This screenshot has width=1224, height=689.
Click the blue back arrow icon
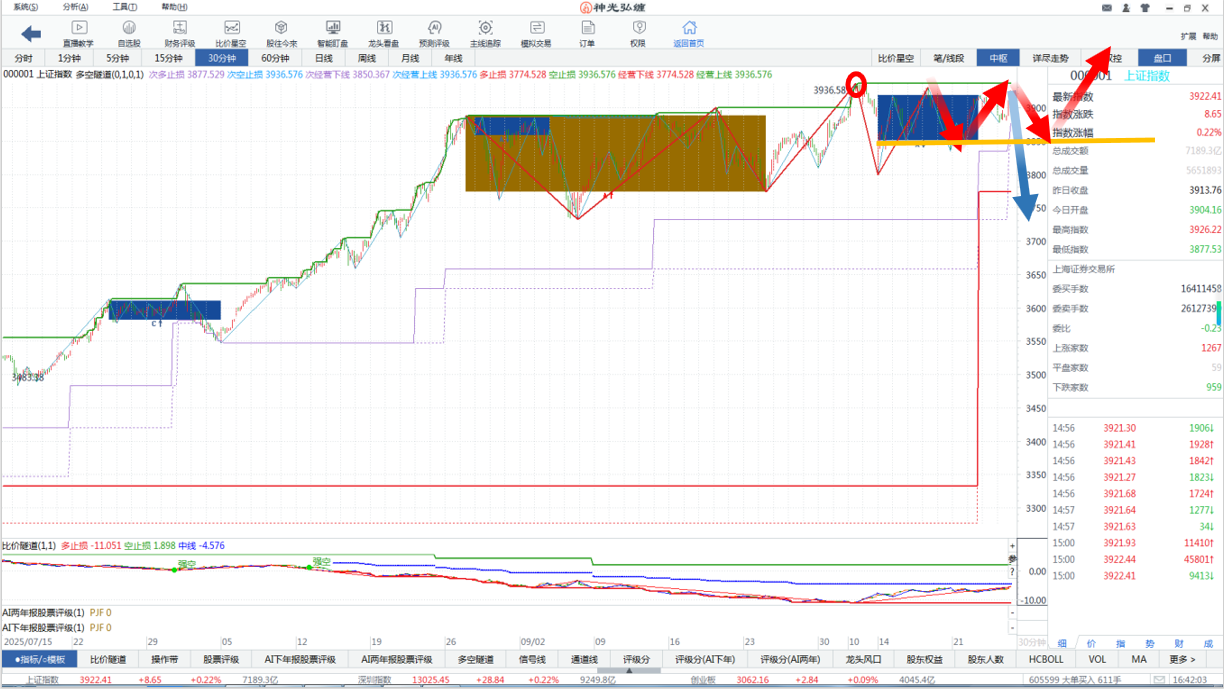point(31,34)
